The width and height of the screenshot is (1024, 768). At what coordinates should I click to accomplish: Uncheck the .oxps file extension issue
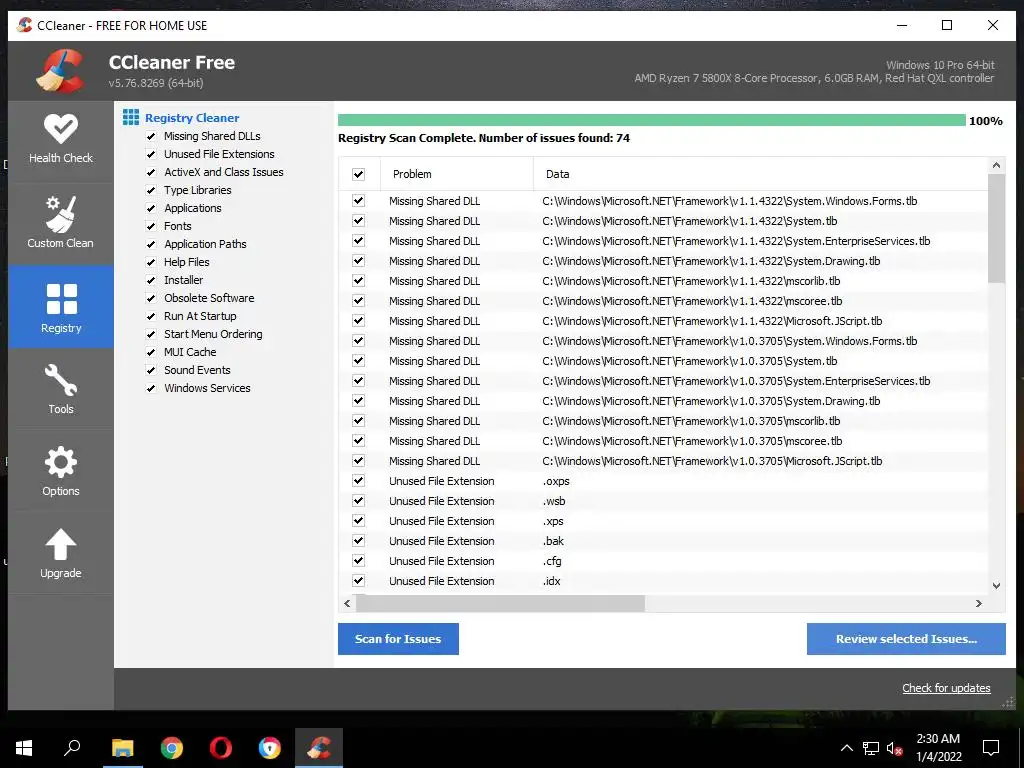pyautogui.click(x=359, y=481)
